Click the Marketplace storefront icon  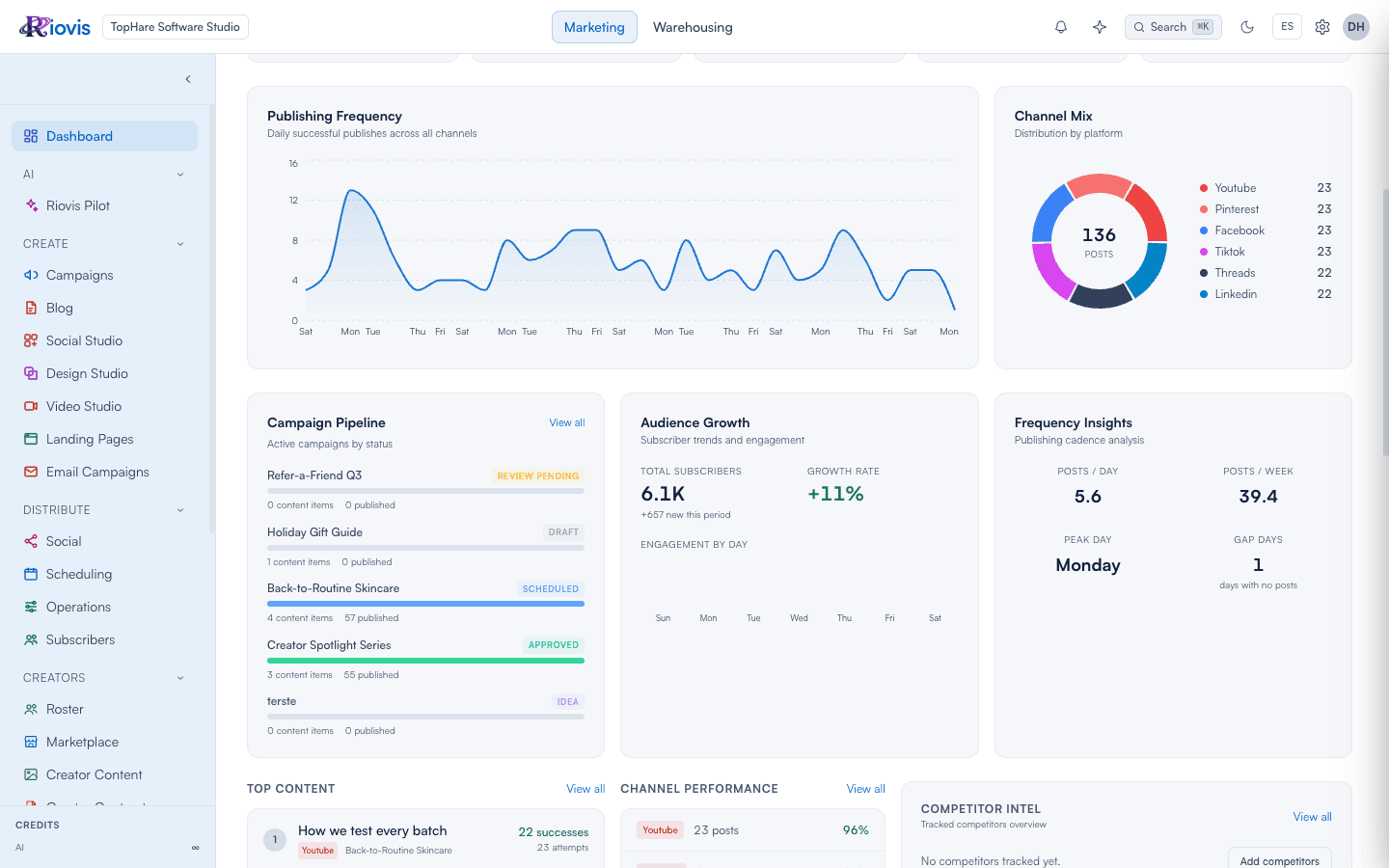(31, 742)
